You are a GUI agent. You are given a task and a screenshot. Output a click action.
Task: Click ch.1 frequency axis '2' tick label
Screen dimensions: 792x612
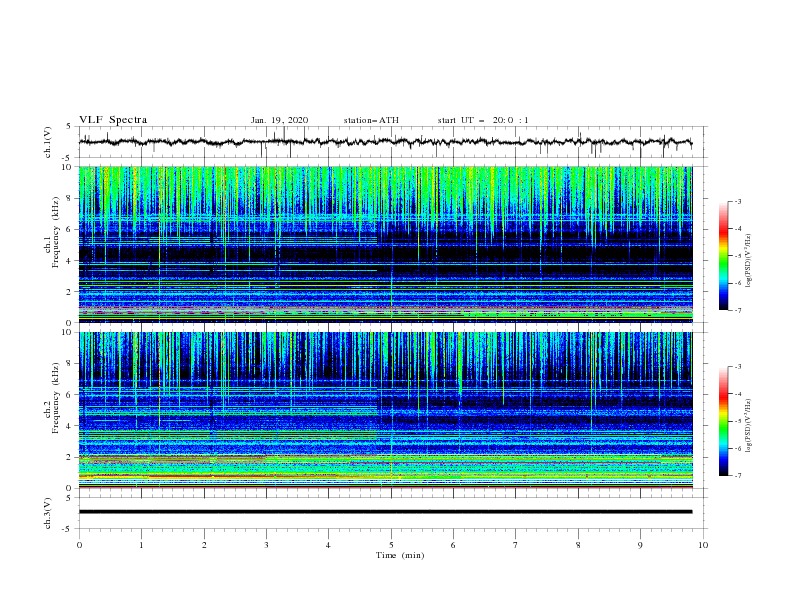70,291
